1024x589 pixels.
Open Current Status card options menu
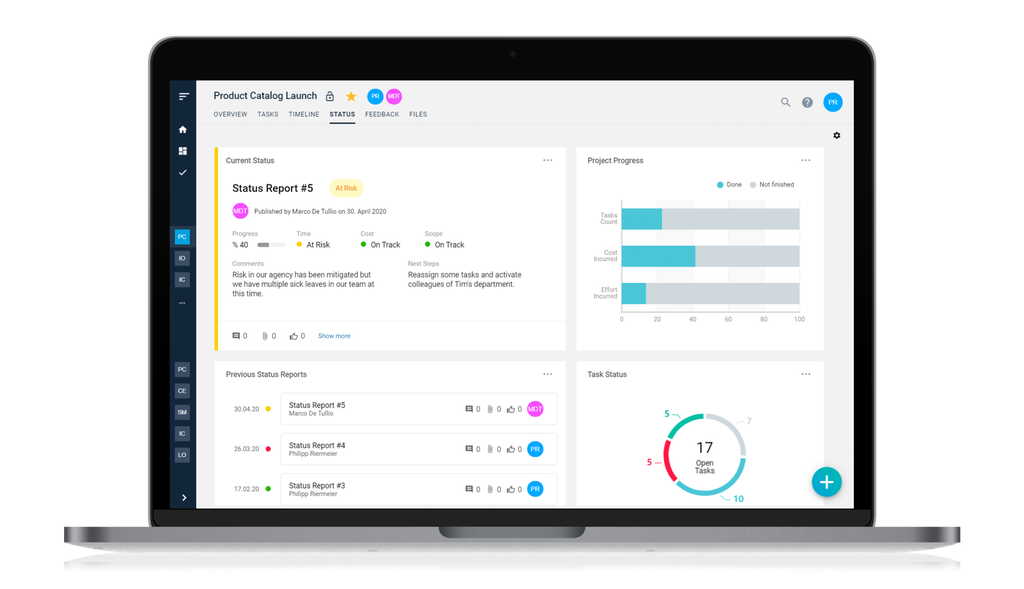[547, 160]
